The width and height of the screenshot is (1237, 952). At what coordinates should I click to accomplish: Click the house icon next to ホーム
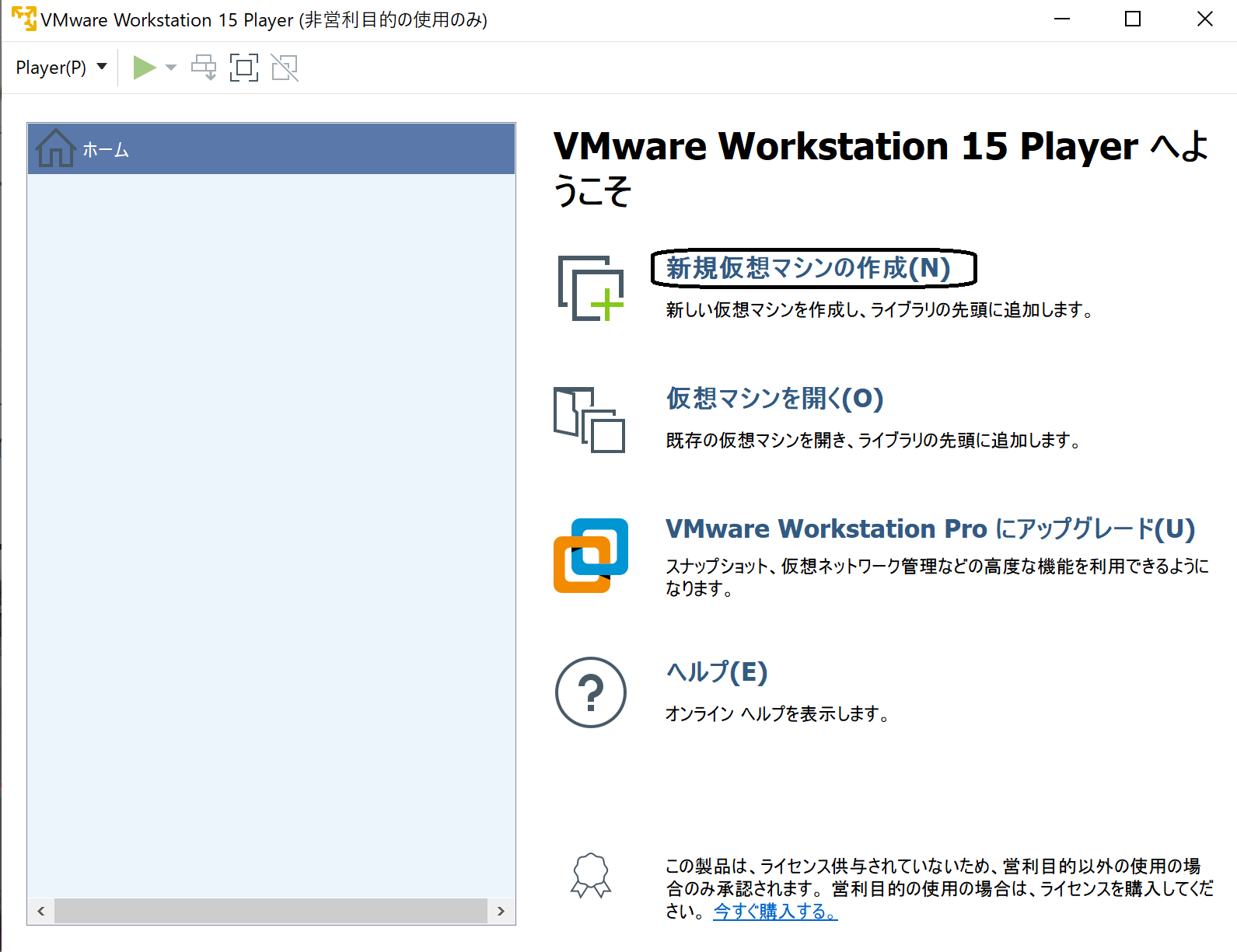(55, 148)
